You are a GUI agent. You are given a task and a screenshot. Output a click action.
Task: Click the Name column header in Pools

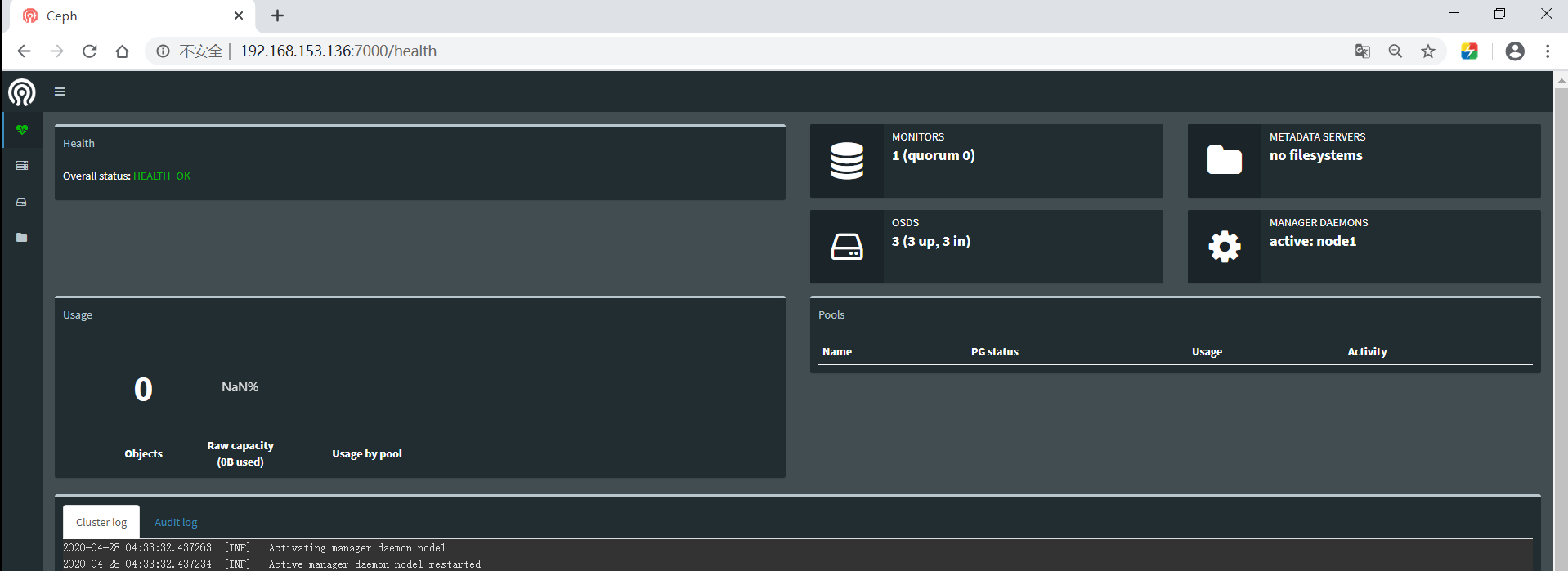(837, 352)
